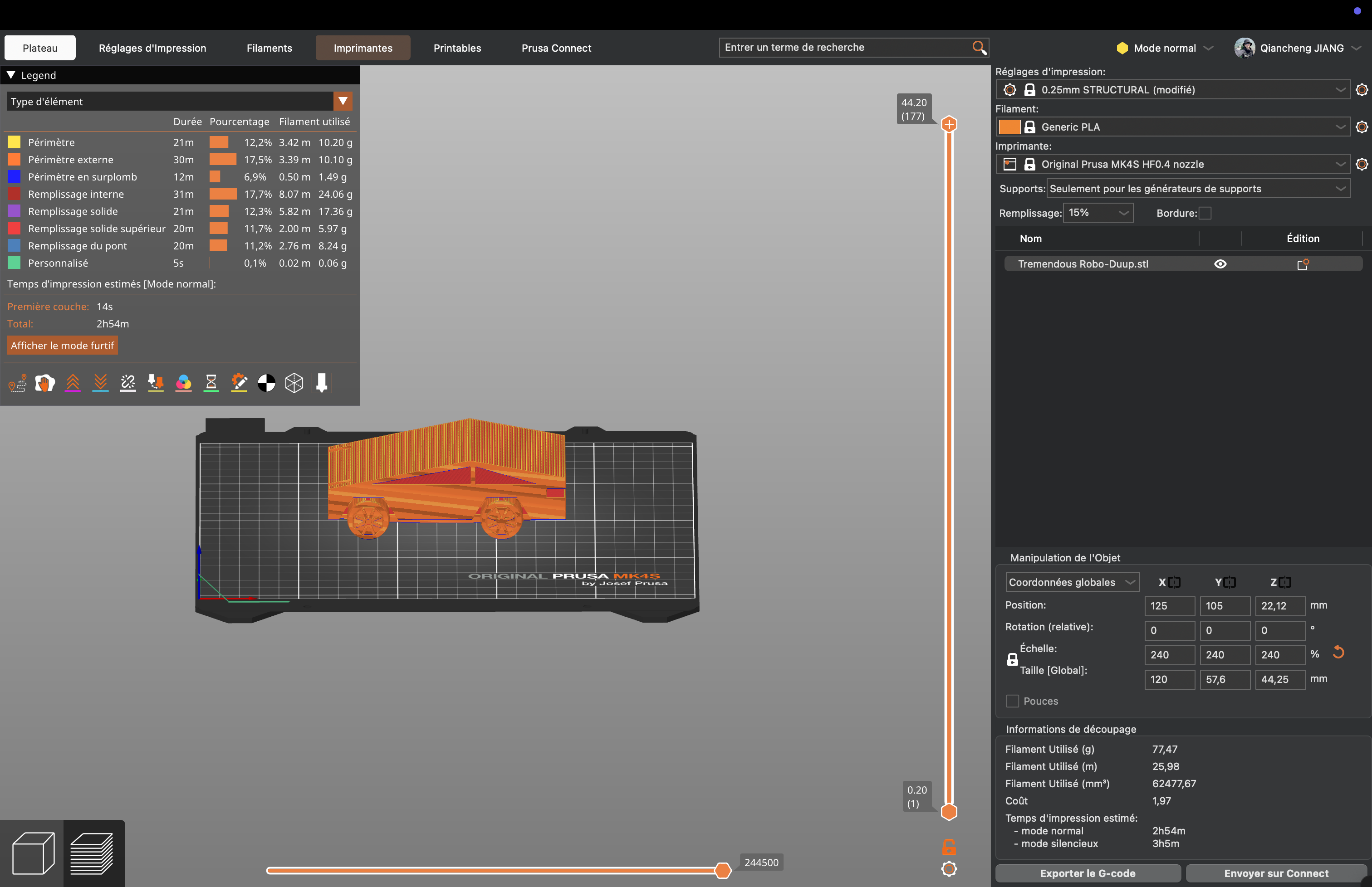Check the Pouces units checkbox

[x=1012, y=701]
